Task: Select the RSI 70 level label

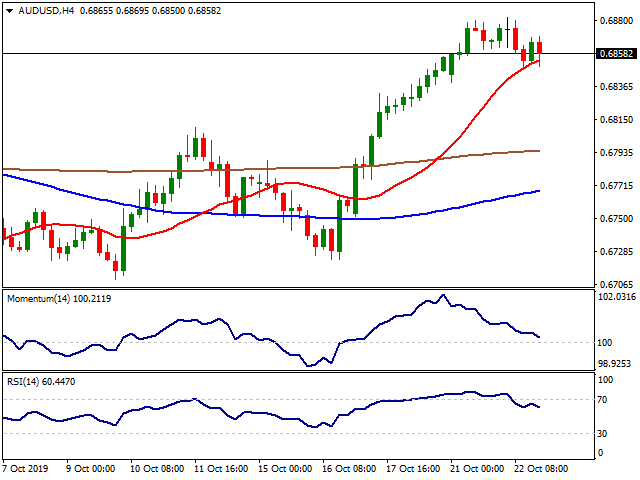Action: coord(602,400)
